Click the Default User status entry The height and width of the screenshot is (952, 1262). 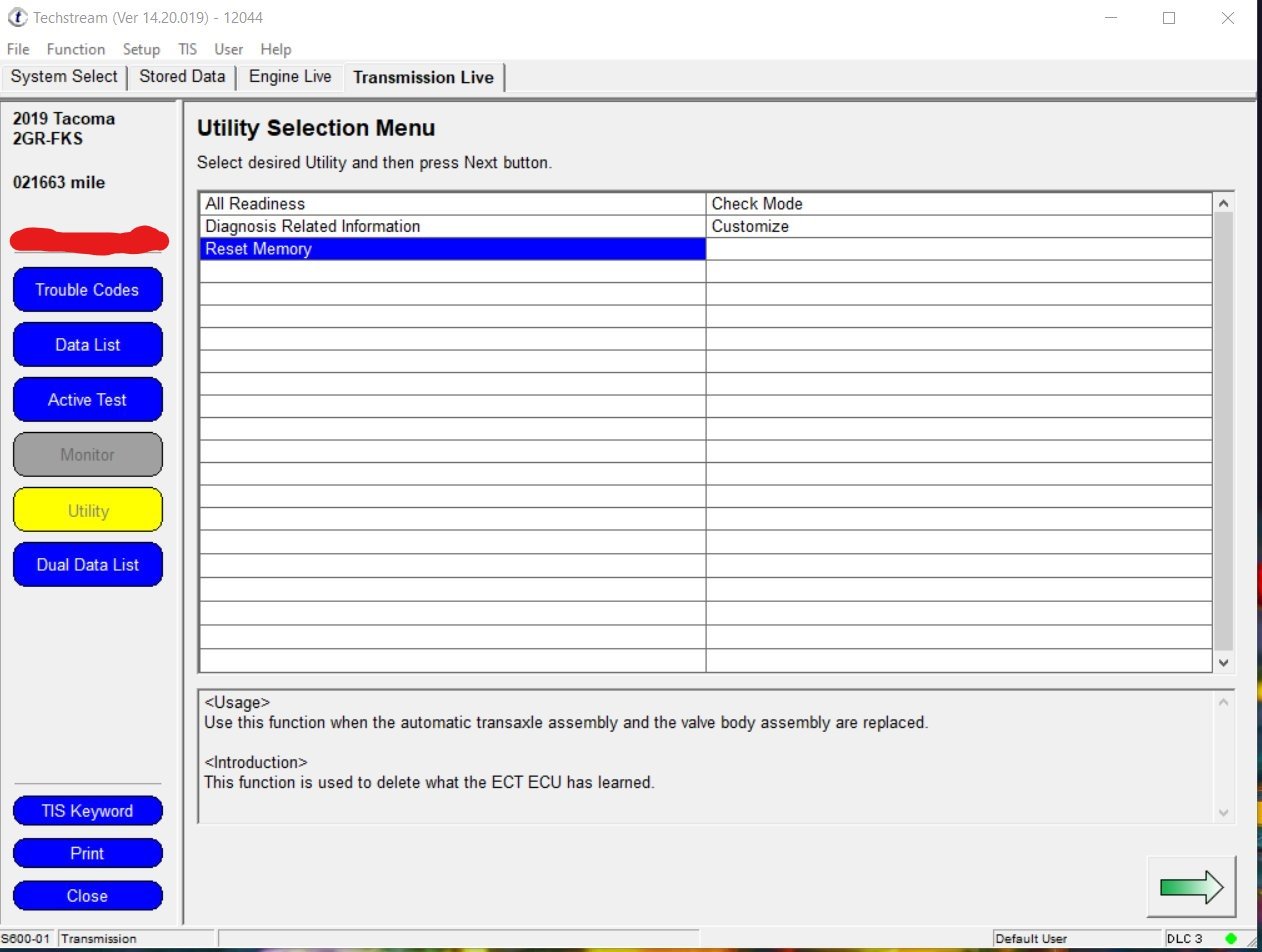1031,939
